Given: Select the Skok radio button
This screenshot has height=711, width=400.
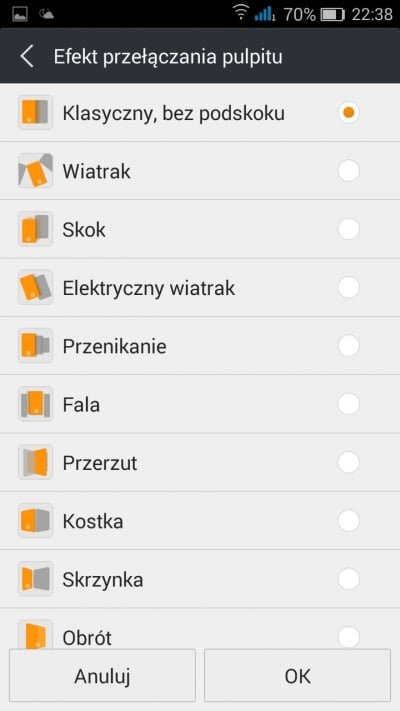Looking at the screenshot, I should [x=348, y=229].
